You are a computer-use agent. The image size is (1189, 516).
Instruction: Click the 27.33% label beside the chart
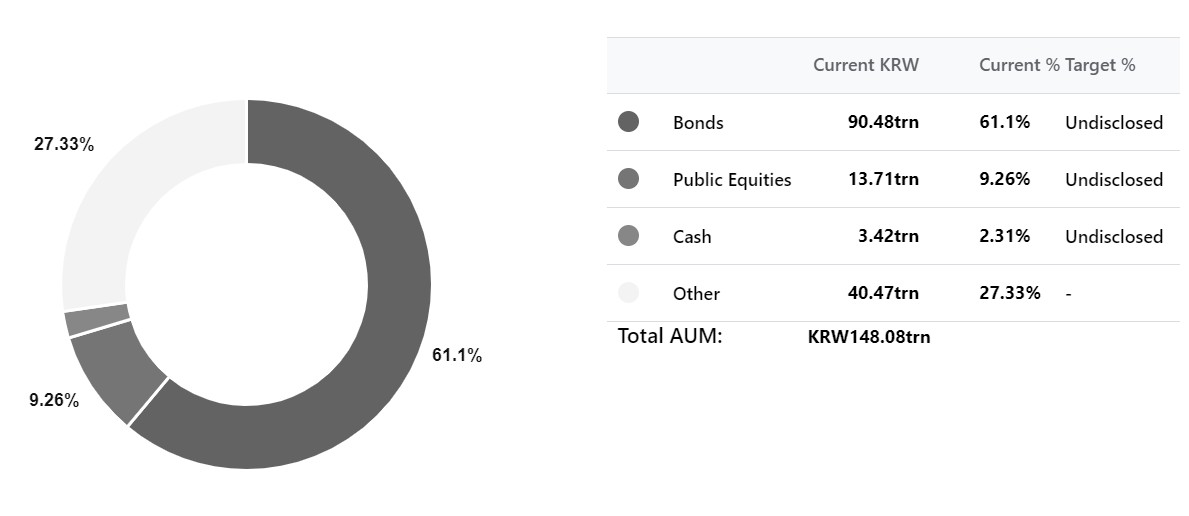(64, 144)
